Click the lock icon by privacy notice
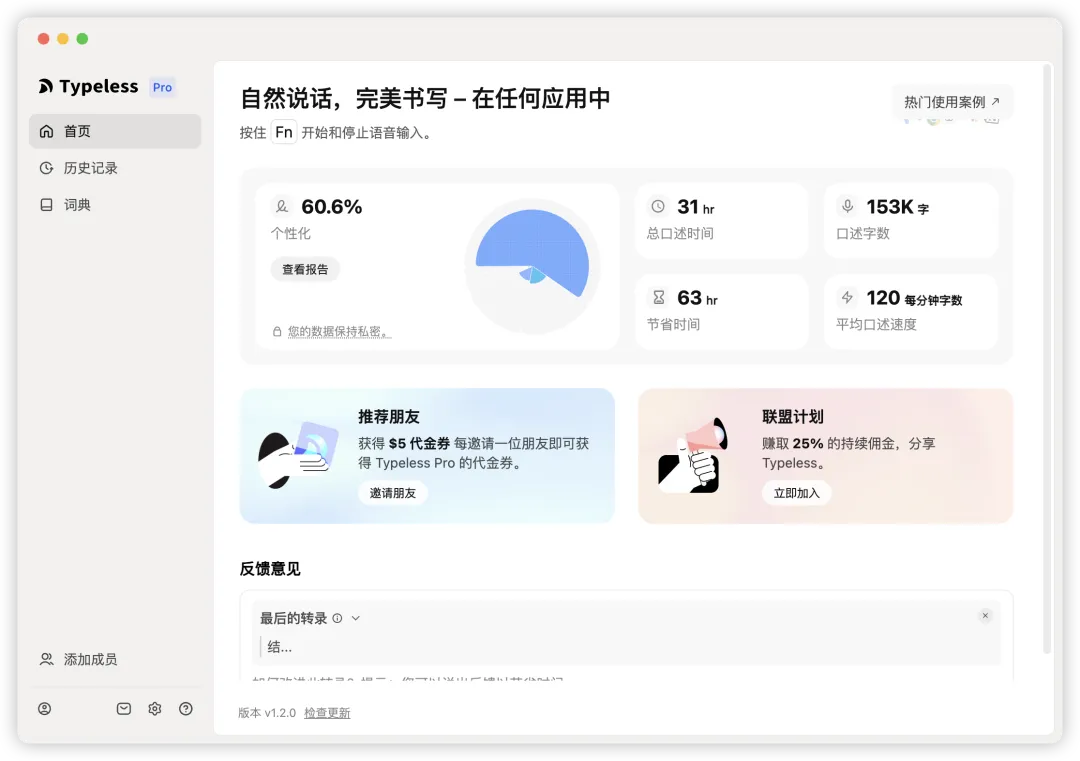This screenshot has width=1080, height=761. click(x=277, y=332)
